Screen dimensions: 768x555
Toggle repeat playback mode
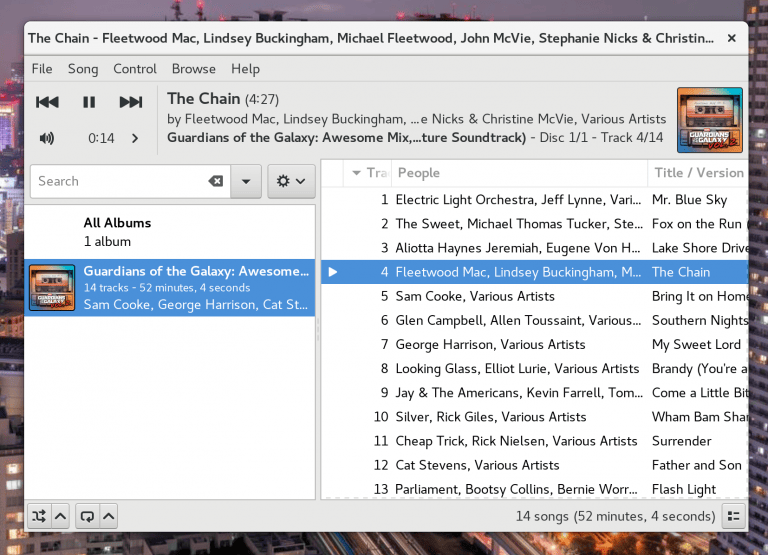click(x=87, y=516)
